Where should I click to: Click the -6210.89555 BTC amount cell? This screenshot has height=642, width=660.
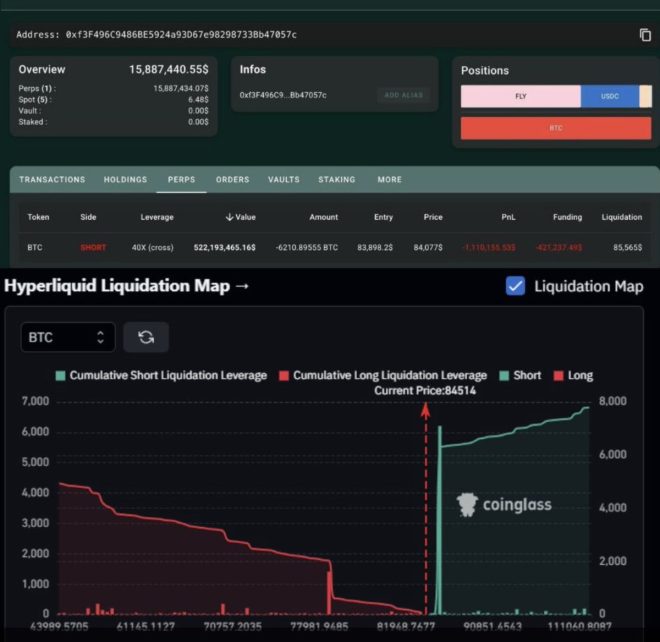coord(306,248)
